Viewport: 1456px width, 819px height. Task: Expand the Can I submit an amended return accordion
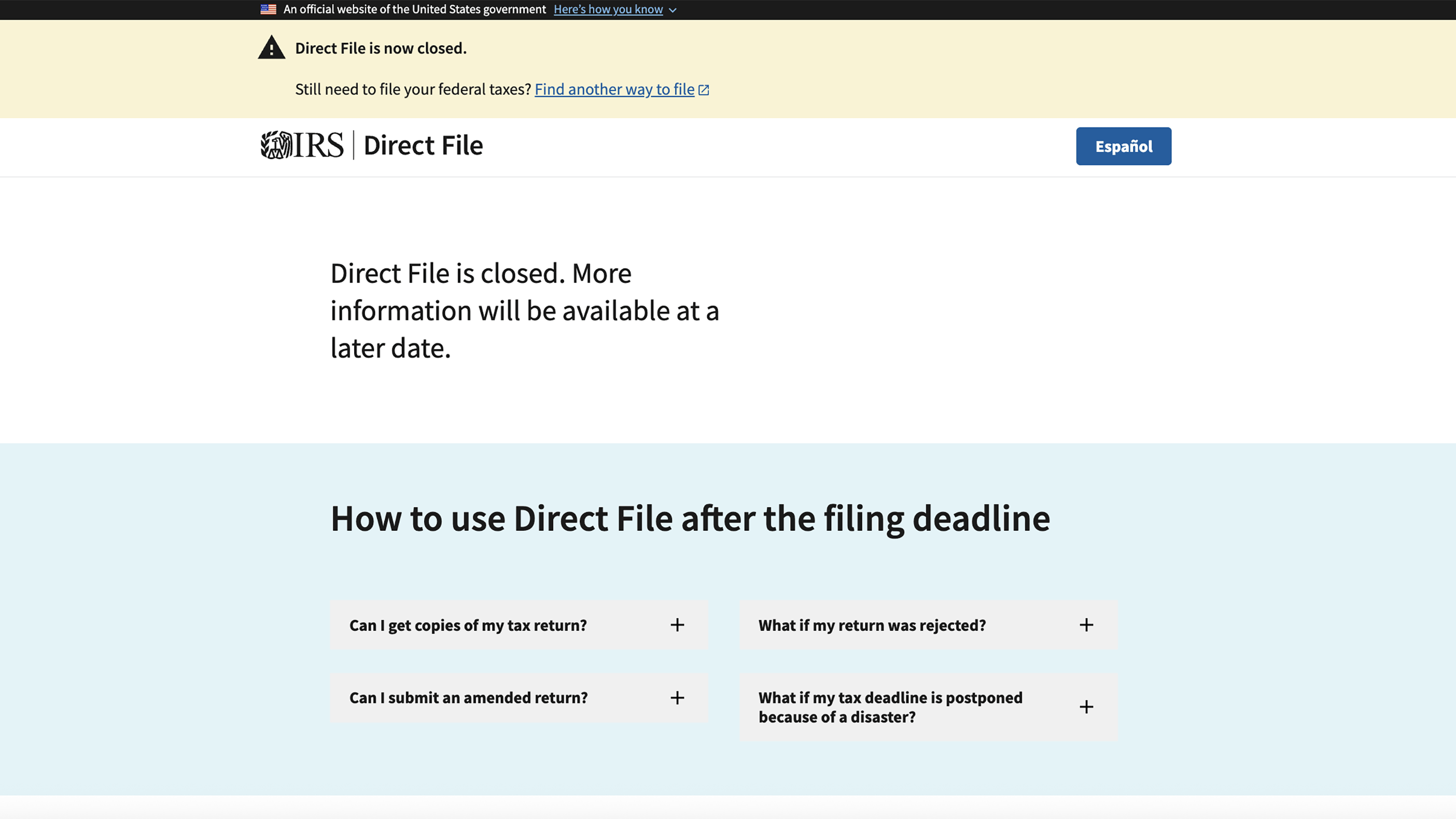coord(517,698)
